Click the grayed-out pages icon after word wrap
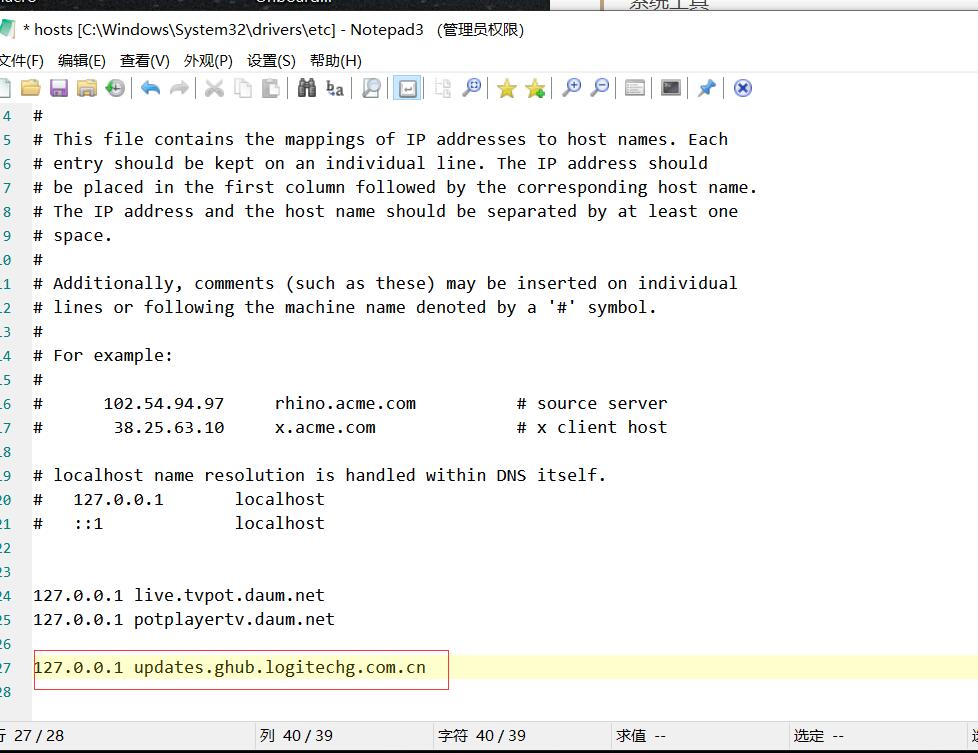The width and height of the screenshot is (978, 753). click(x=442, y=88)
